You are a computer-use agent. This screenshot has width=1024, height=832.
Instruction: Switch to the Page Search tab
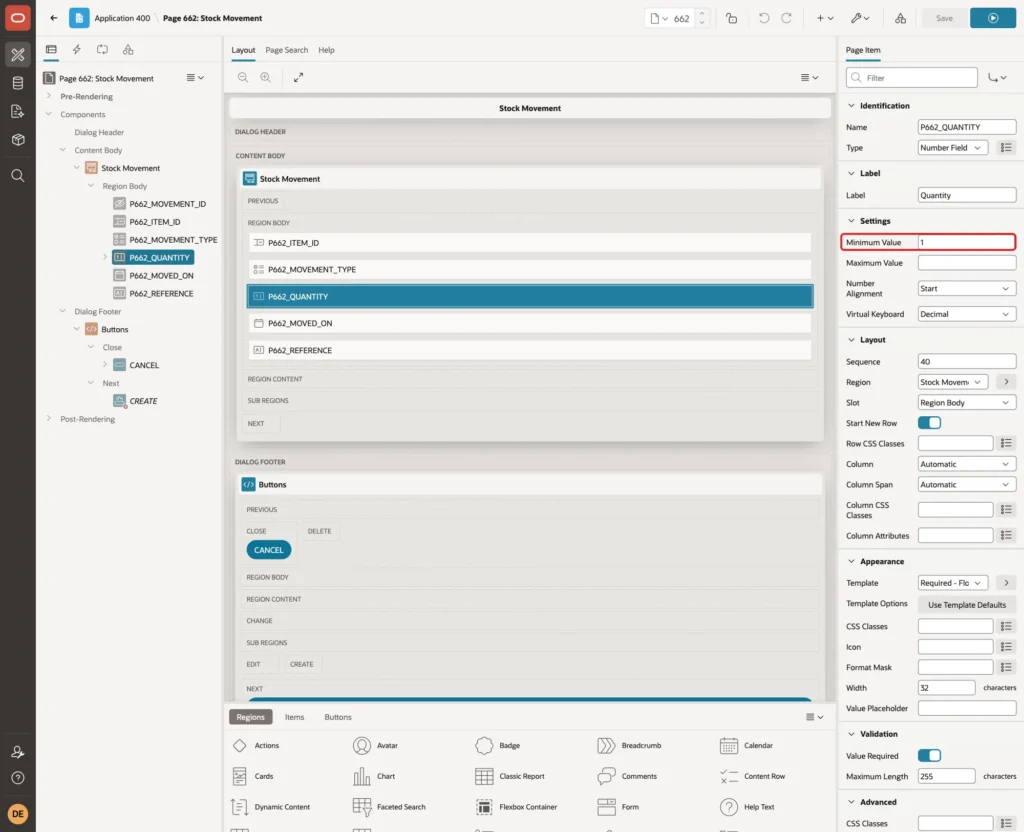coord(286,50)
